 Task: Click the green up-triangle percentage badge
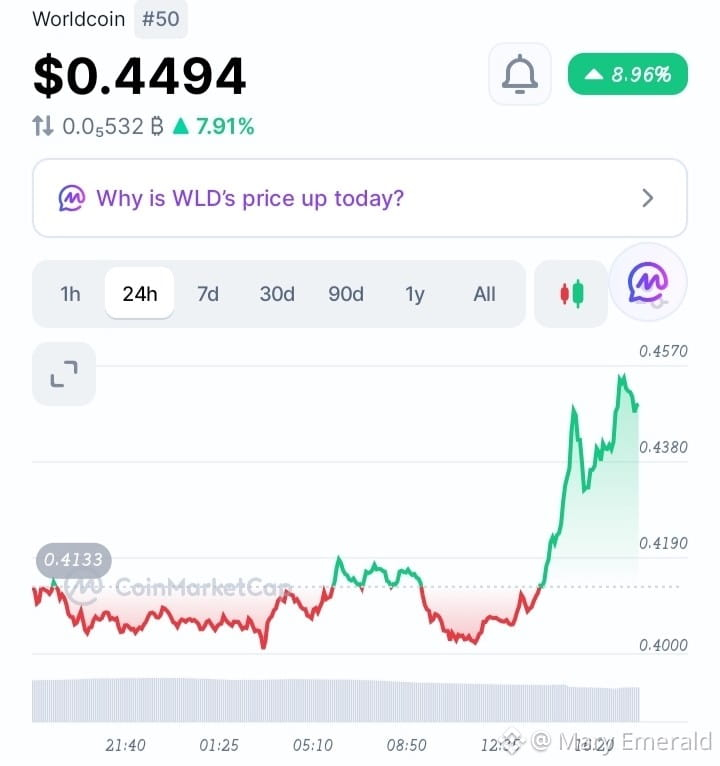[x=628, y=74]
